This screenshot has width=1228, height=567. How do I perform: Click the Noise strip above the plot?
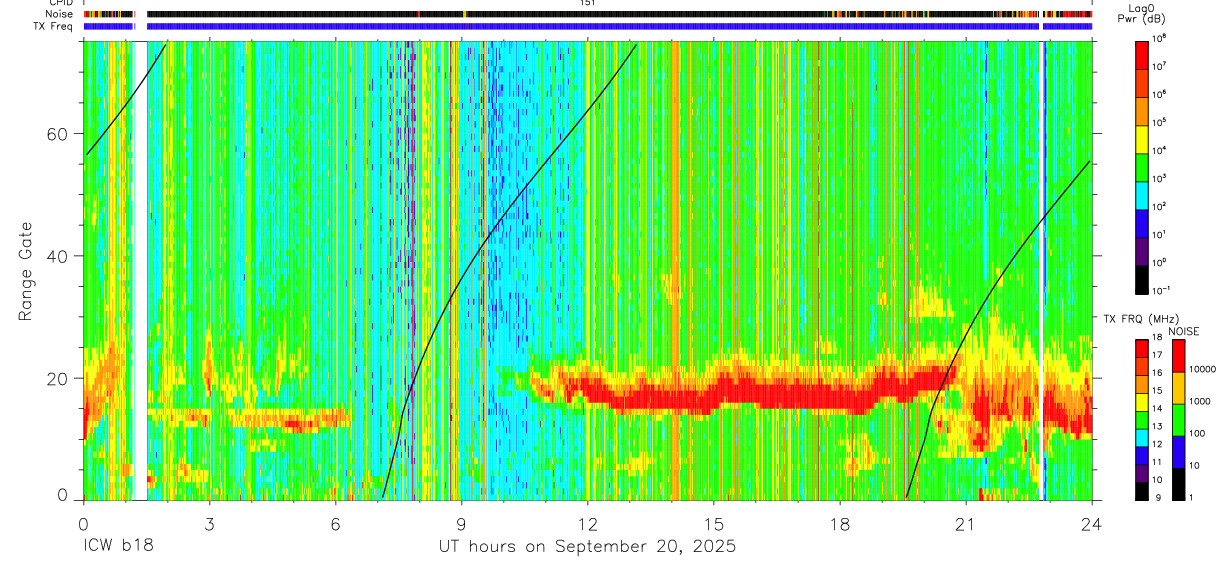pos(587,14)
